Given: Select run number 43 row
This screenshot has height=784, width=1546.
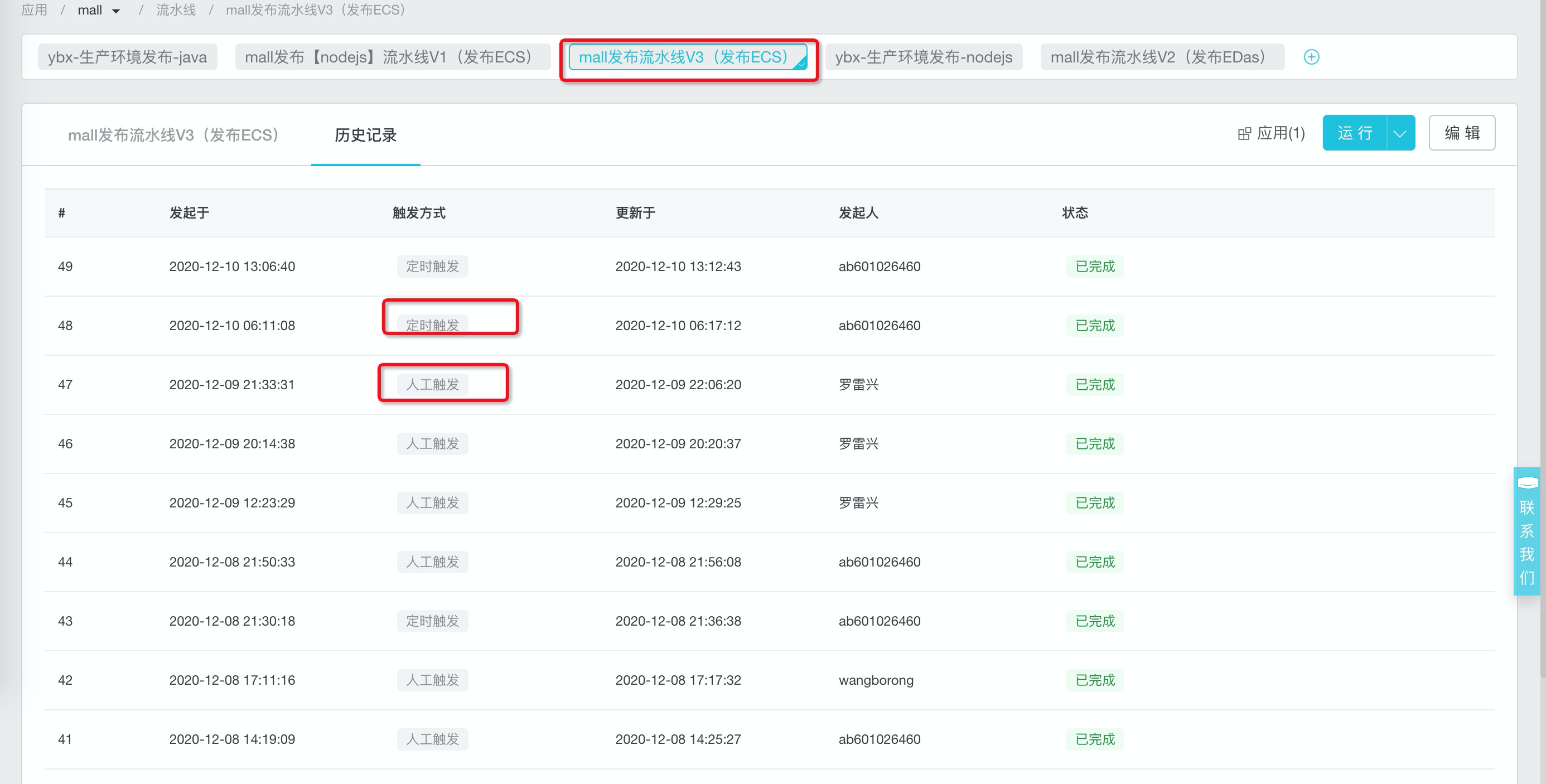Looking at the screenshot, I should (x=770, y=621).
